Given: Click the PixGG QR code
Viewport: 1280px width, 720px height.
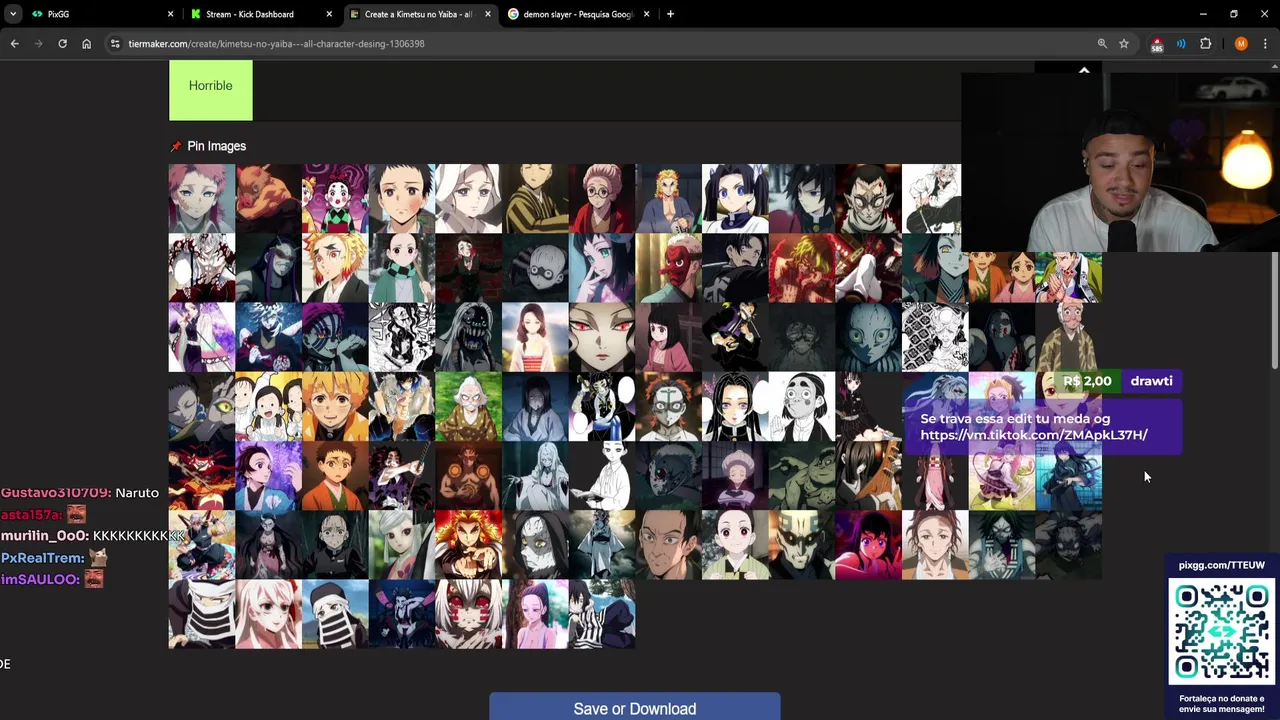Looking at the screenshot, I should (1222, 632).
